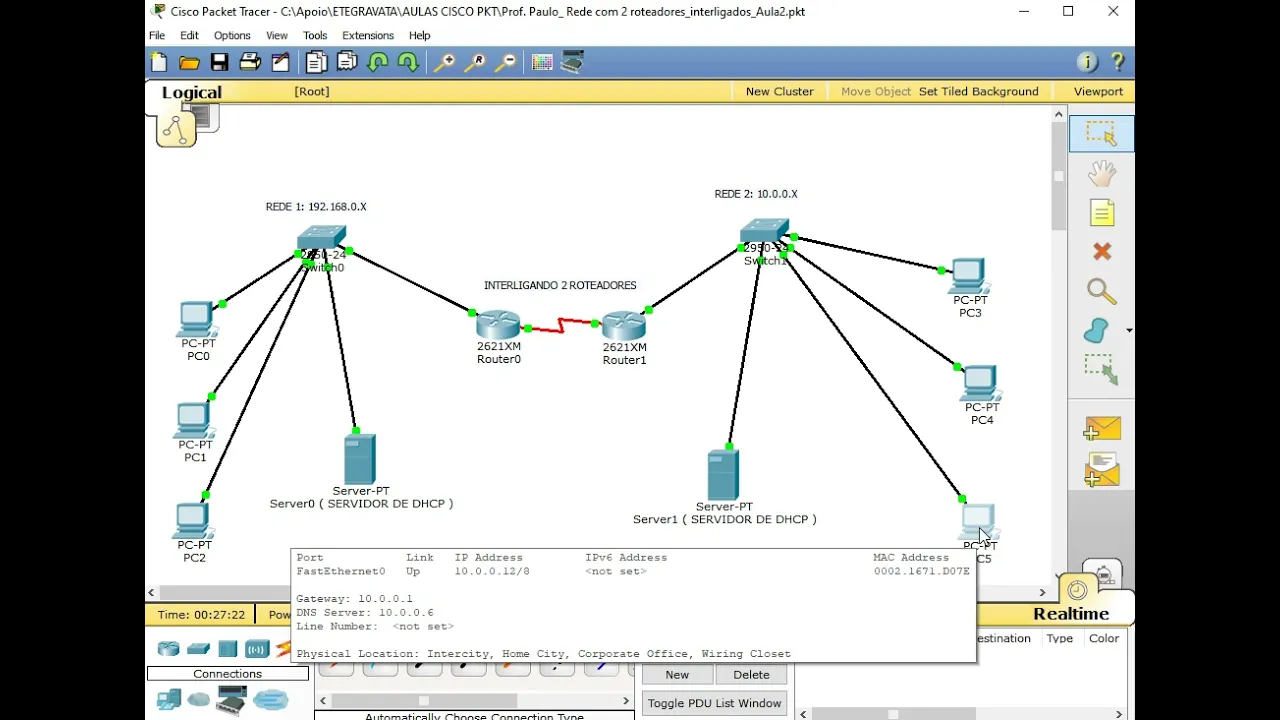The height and width of the screenshot is (720, 1280).
Task: Open a file using the folder icon
Action: [189, 63]
